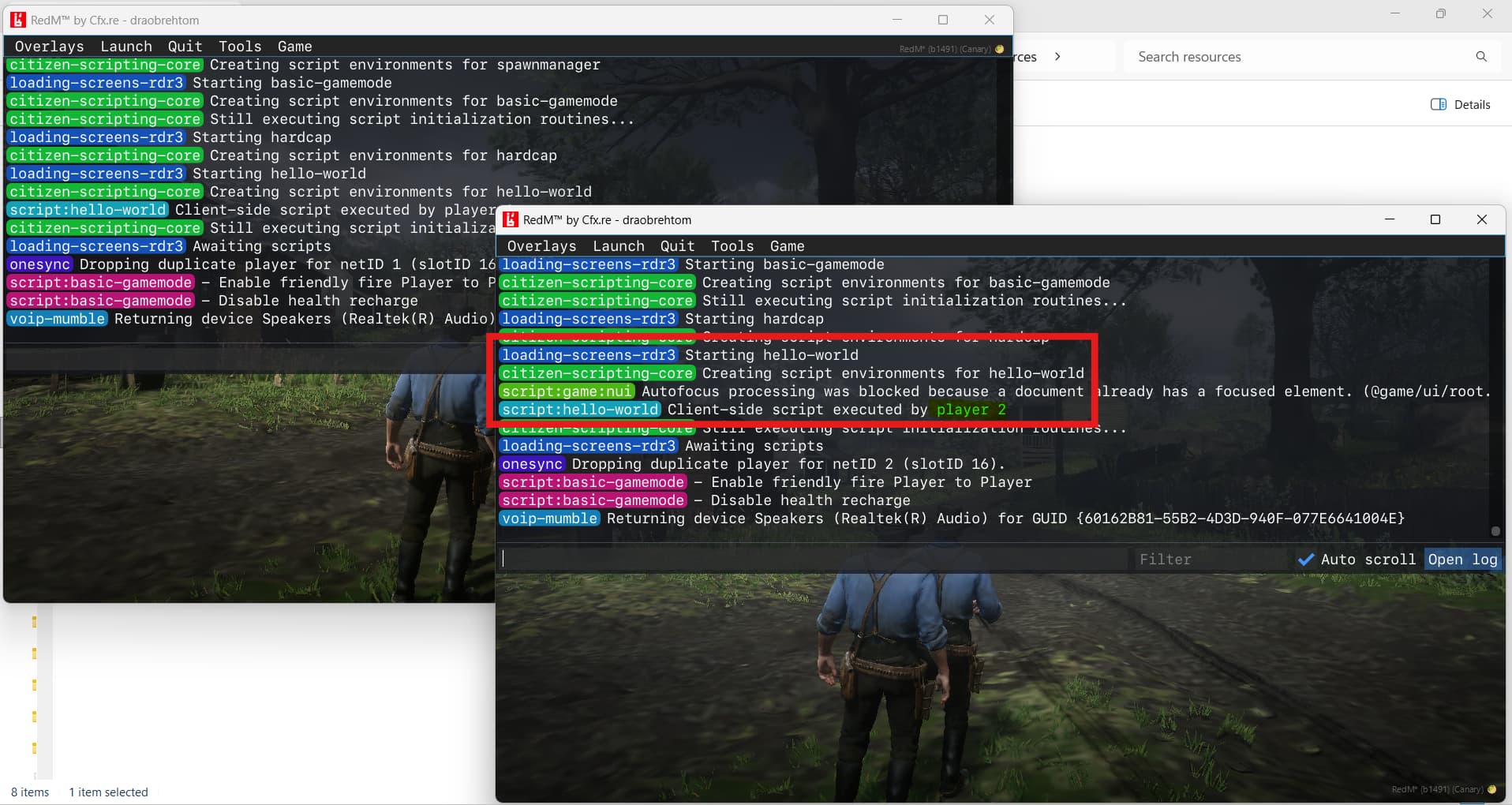Image resolution: width=1512 pixels, height=805 pixels.
Task: Open Overlays menu in front RedM window
Action: (x=541, y=246)
